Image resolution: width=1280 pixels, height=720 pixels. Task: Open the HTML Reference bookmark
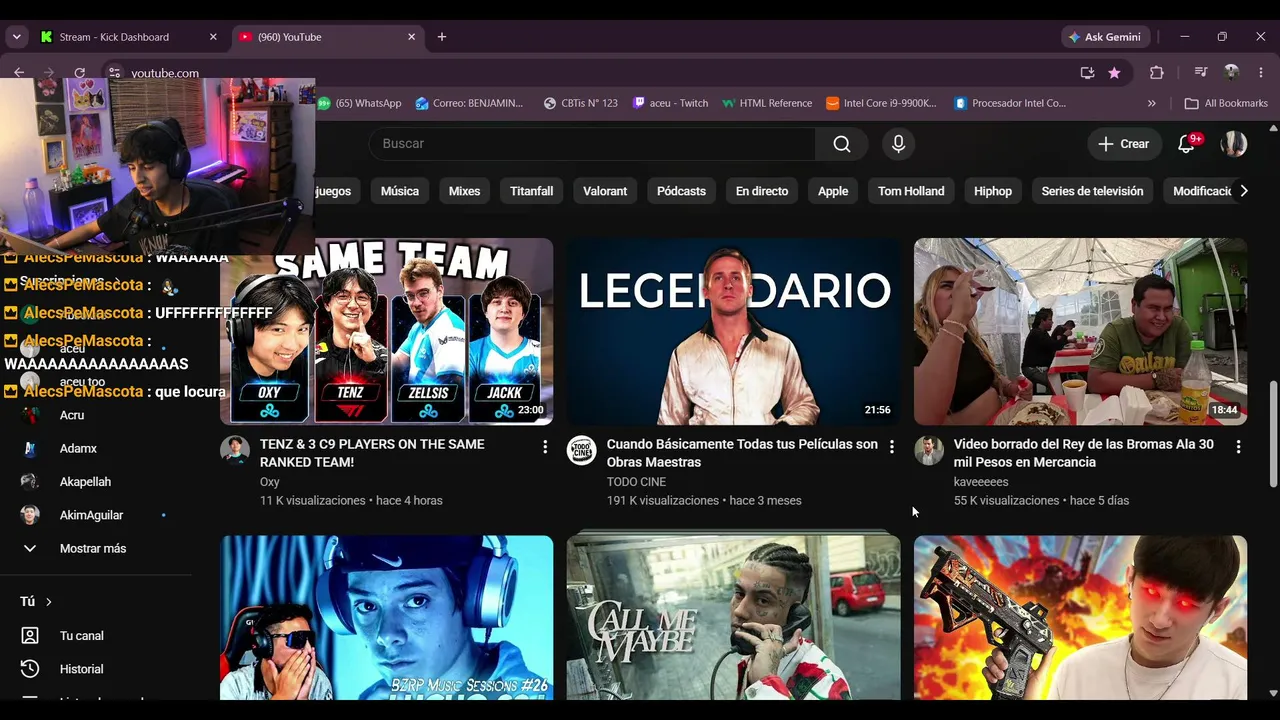tap(767, 103)
